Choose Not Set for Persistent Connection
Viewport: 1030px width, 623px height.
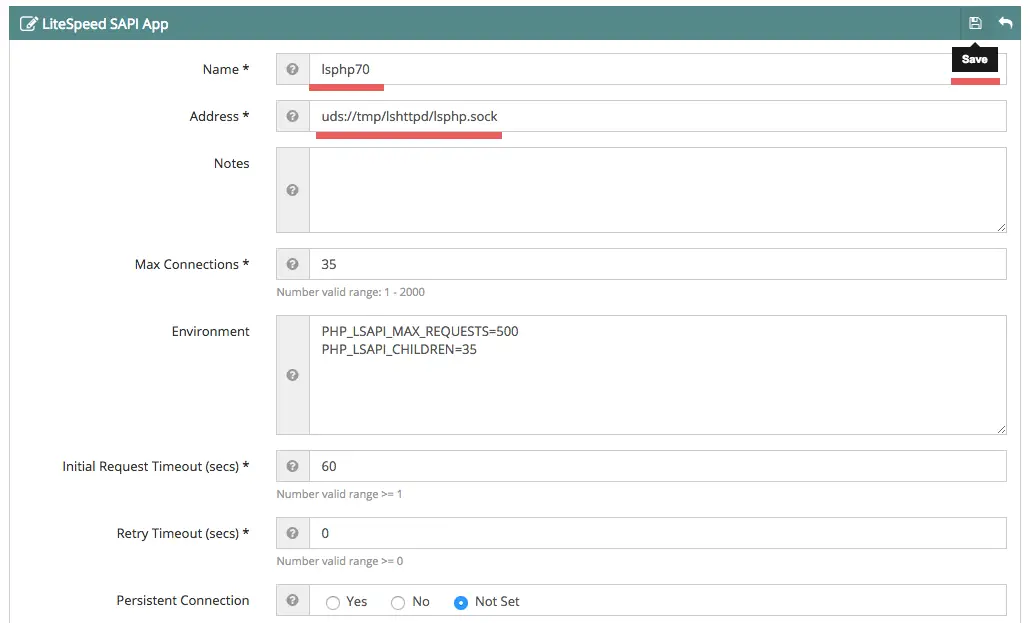(460, 603)
